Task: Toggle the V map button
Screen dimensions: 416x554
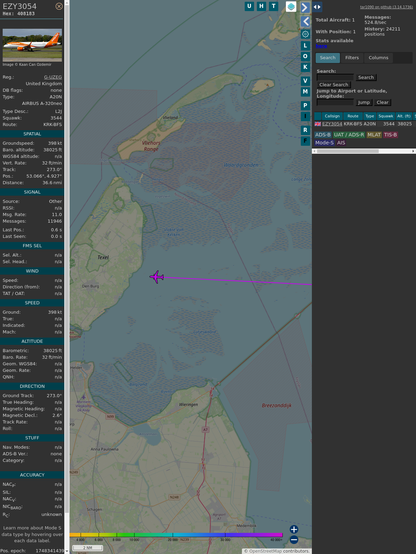Action: (x=305, y=81)
